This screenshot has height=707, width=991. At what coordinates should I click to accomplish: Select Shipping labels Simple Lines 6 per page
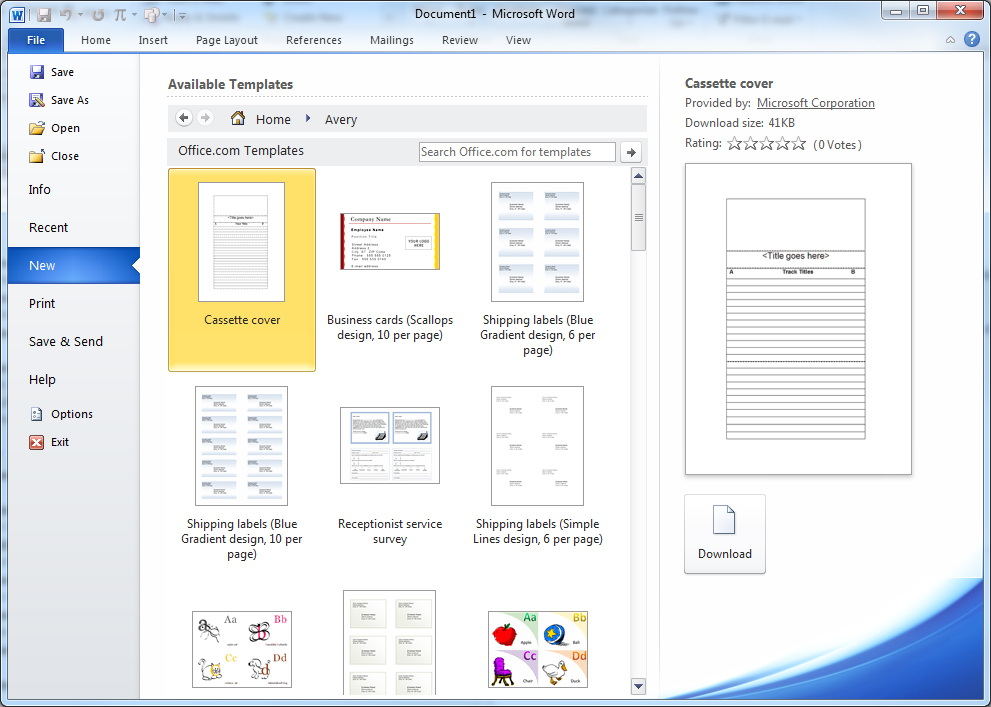point(537,474)
